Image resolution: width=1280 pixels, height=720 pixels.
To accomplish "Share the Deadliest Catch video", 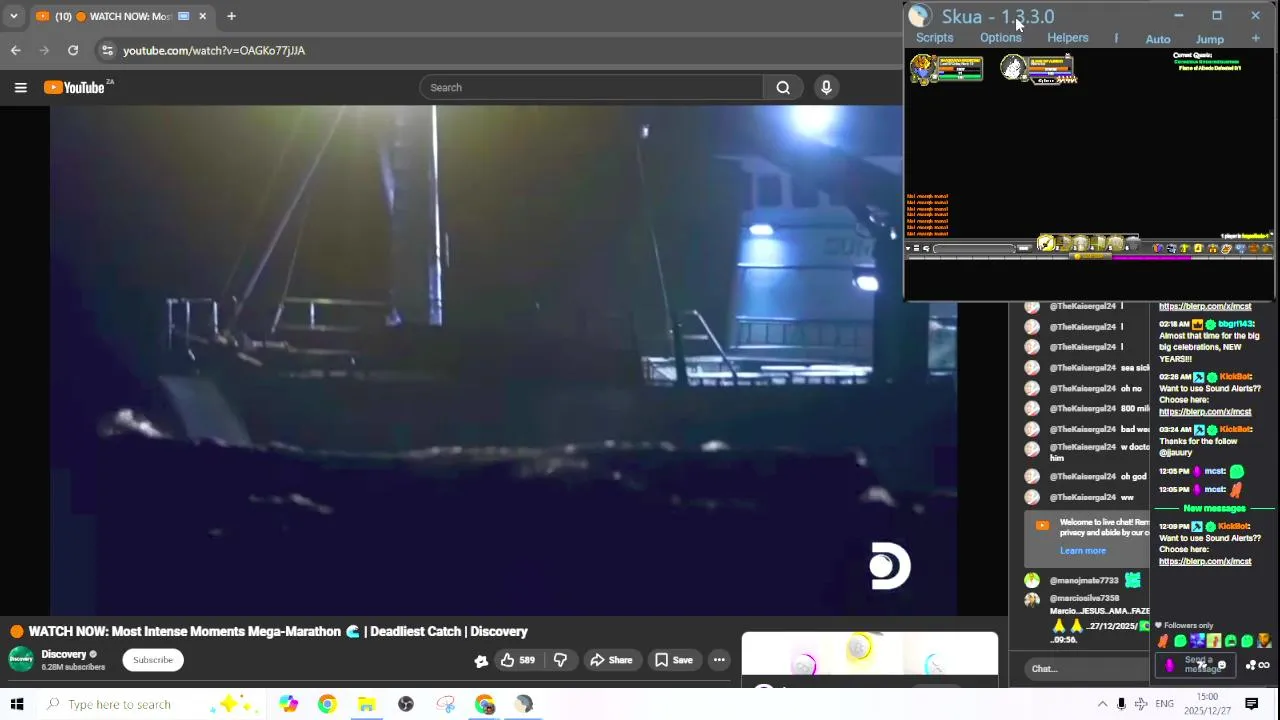I will (x=611, y=660).
